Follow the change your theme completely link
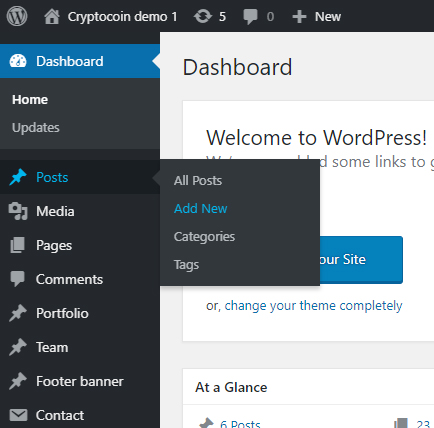 (x=313, y=306)
